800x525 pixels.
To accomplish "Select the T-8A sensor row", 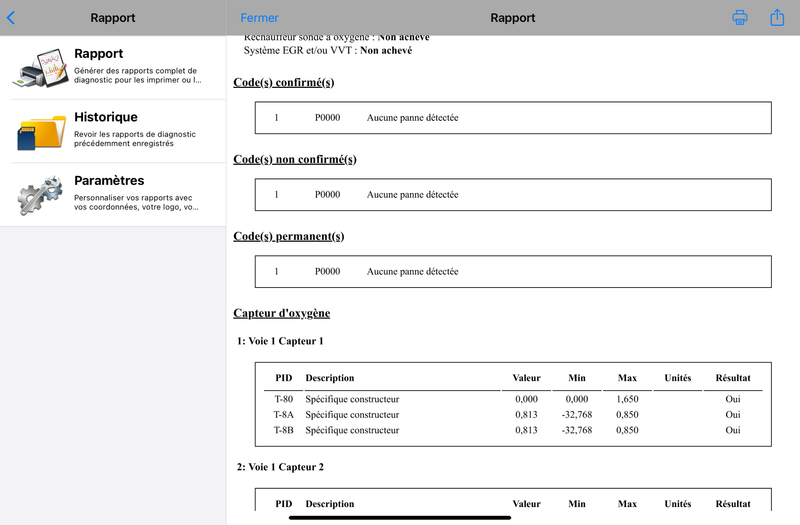I will point(513,414).
